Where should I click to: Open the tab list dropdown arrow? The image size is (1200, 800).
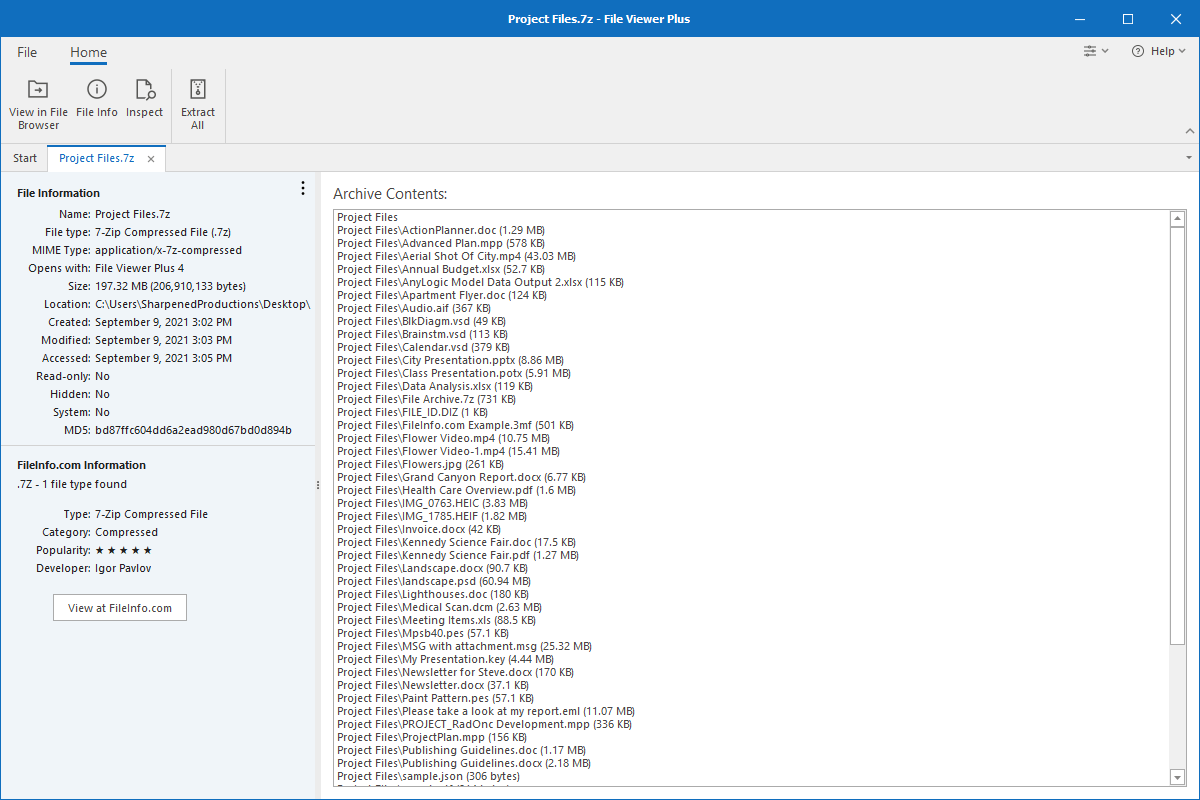click(x=1188, y=158)
